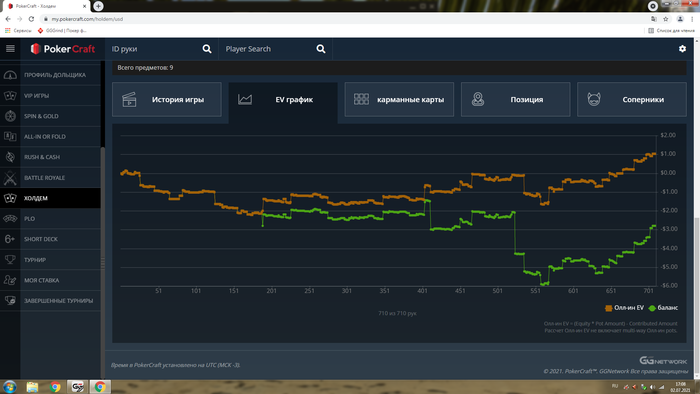Click the browser address bar URL
Image resolution: width=700 pixels, height=394 pixels.
coord(87,19)
